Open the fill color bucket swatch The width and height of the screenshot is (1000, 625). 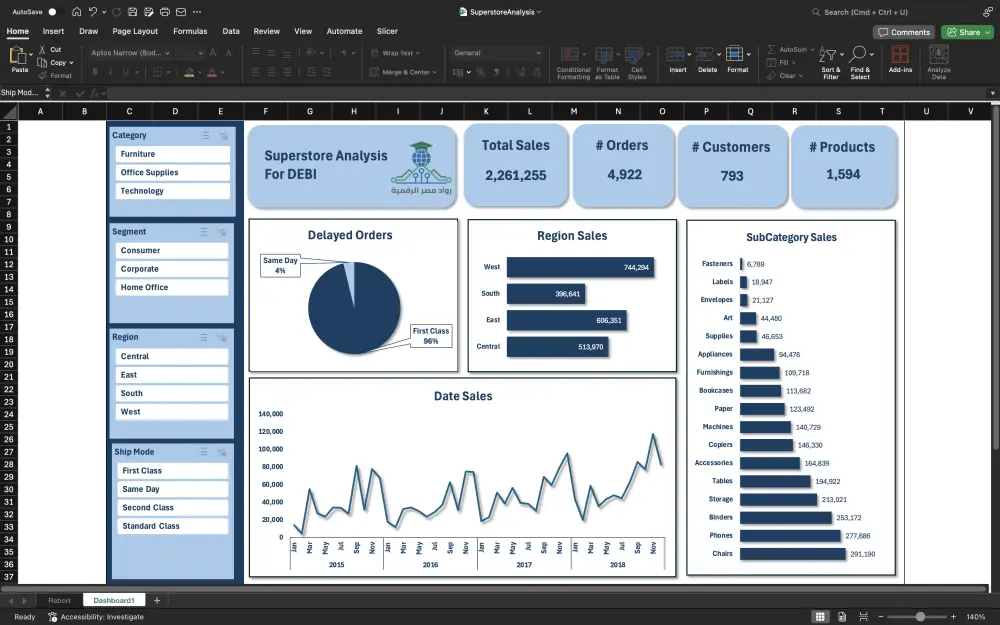pyautogui.click(x=189, y=72)
